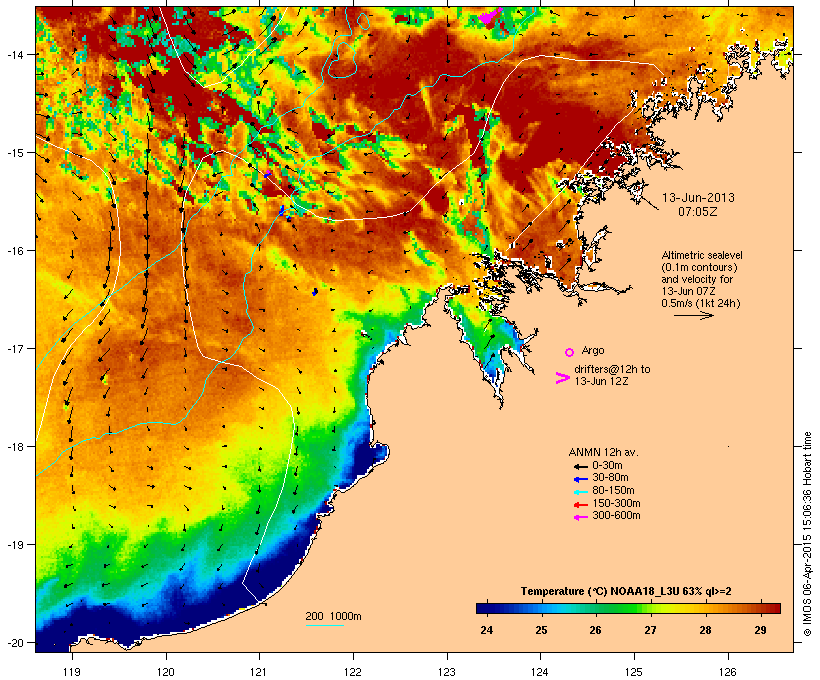Click the '0.5m/s (1kt 24h)' text
The image size is (820, 680).
[x=701, y=303]
